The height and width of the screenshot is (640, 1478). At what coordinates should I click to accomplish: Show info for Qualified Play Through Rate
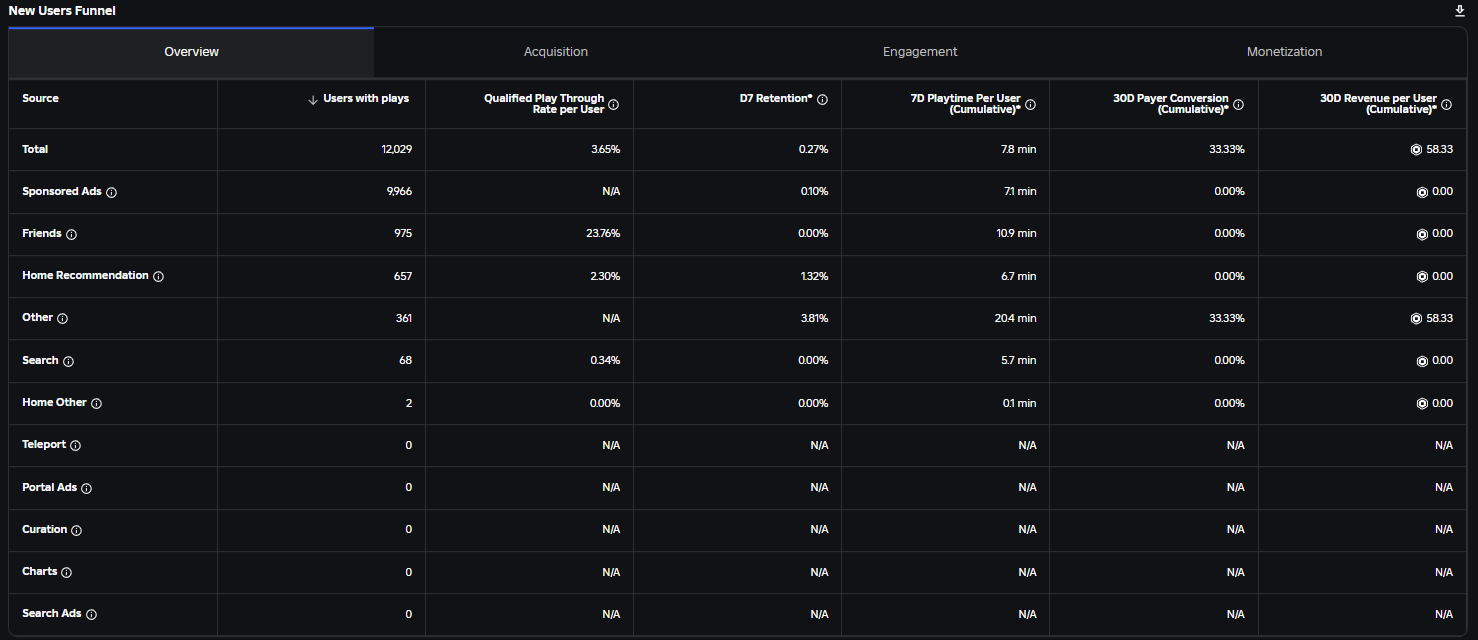(x=614, y=104)
